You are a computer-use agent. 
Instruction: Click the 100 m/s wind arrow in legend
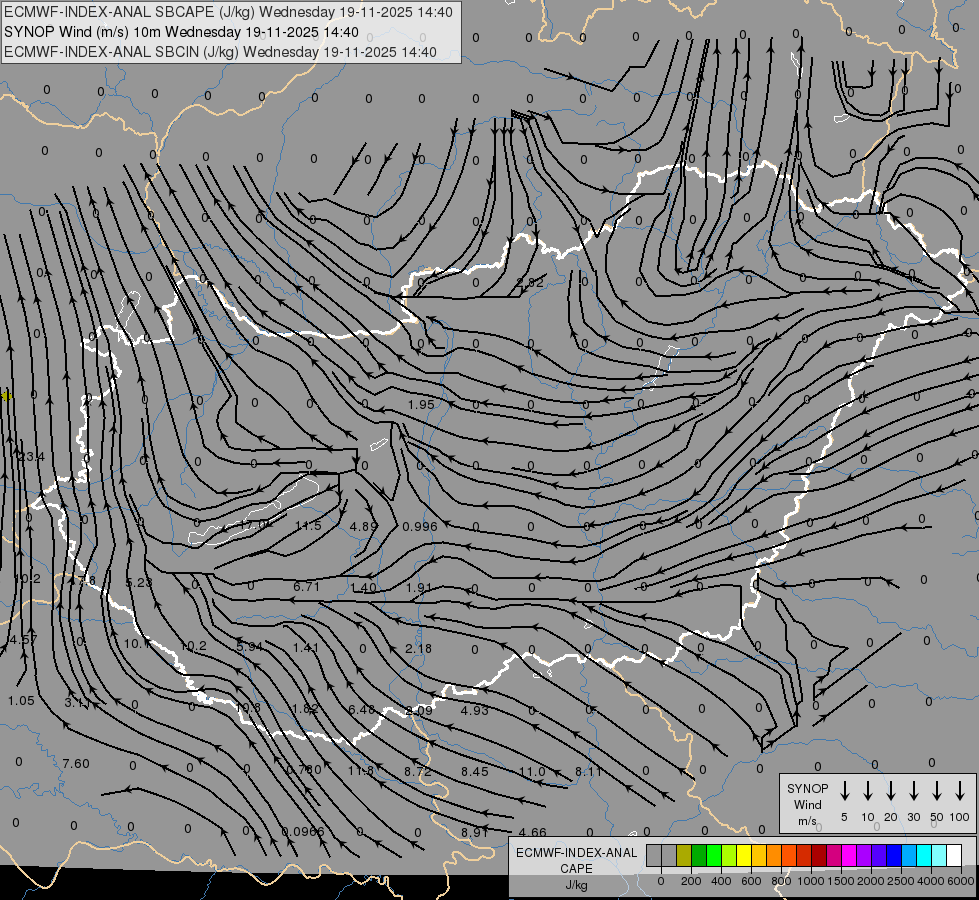point(960,791)
